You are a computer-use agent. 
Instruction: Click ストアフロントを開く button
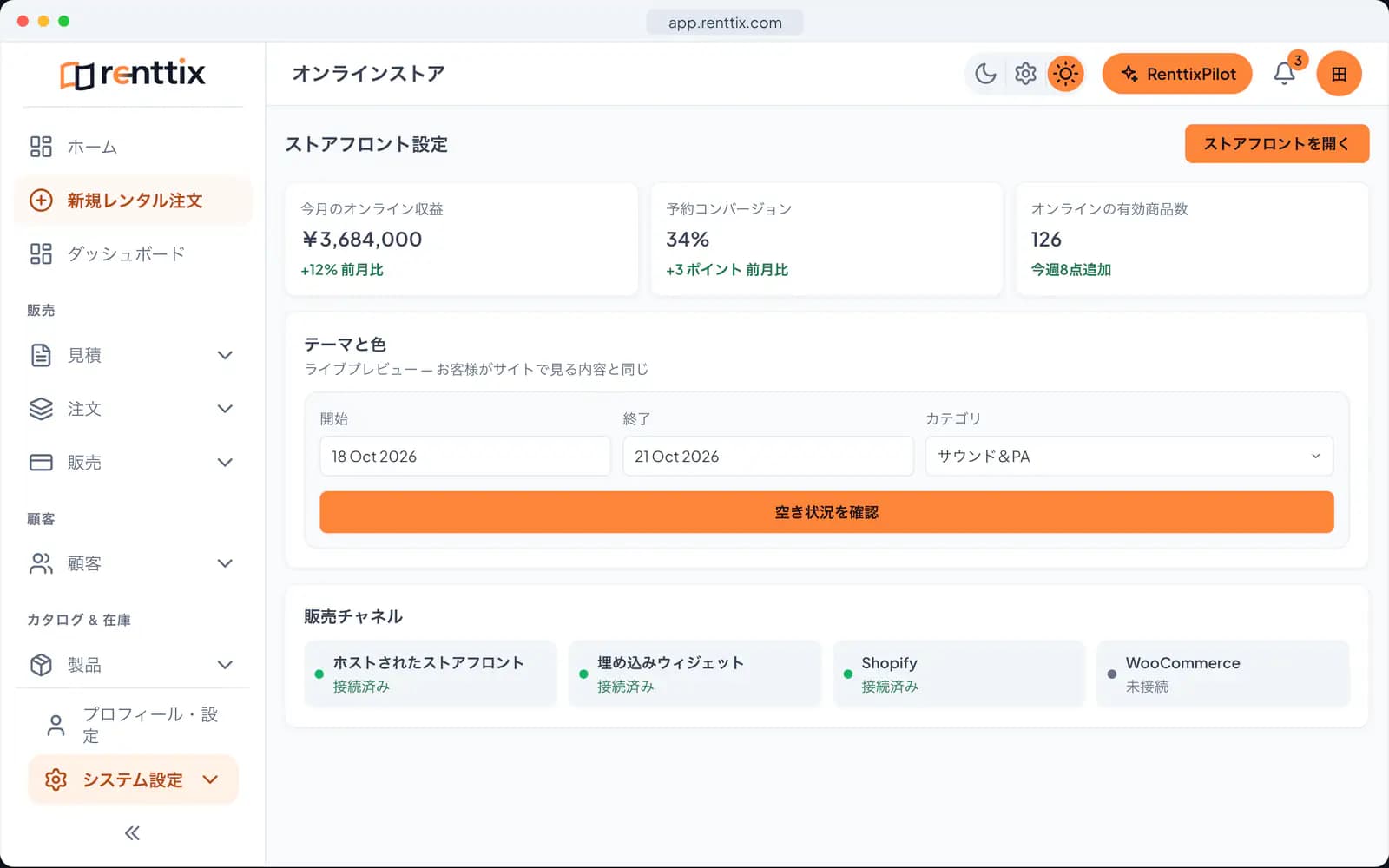(x=1277, y=144)
